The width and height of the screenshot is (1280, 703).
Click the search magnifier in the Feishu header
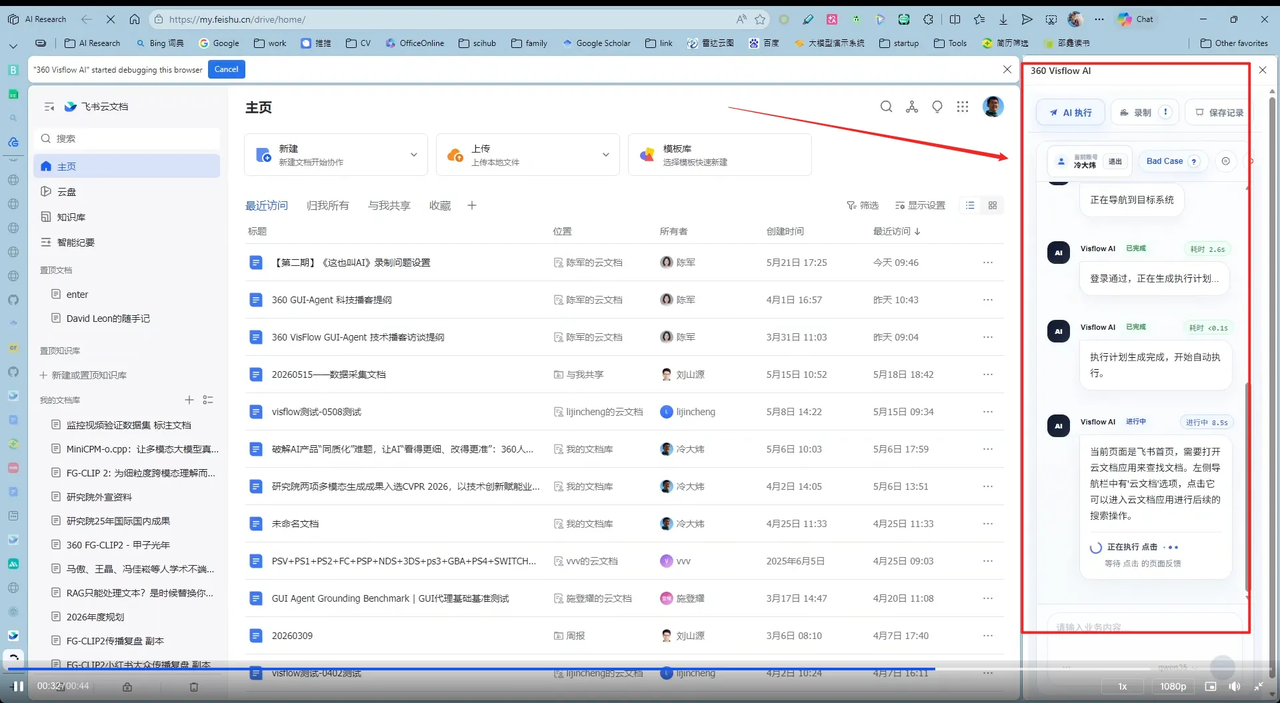pyautogui.click(x=886, y=107)
